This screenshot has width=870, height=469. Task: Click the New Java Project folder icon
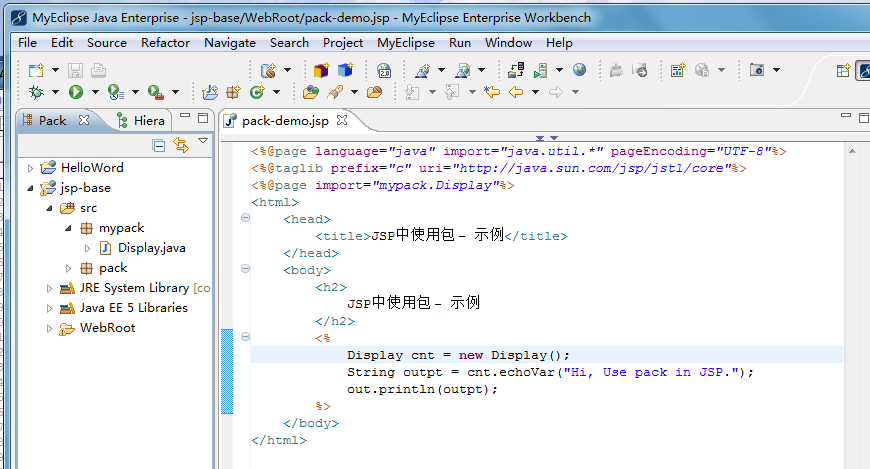[210, 92]
